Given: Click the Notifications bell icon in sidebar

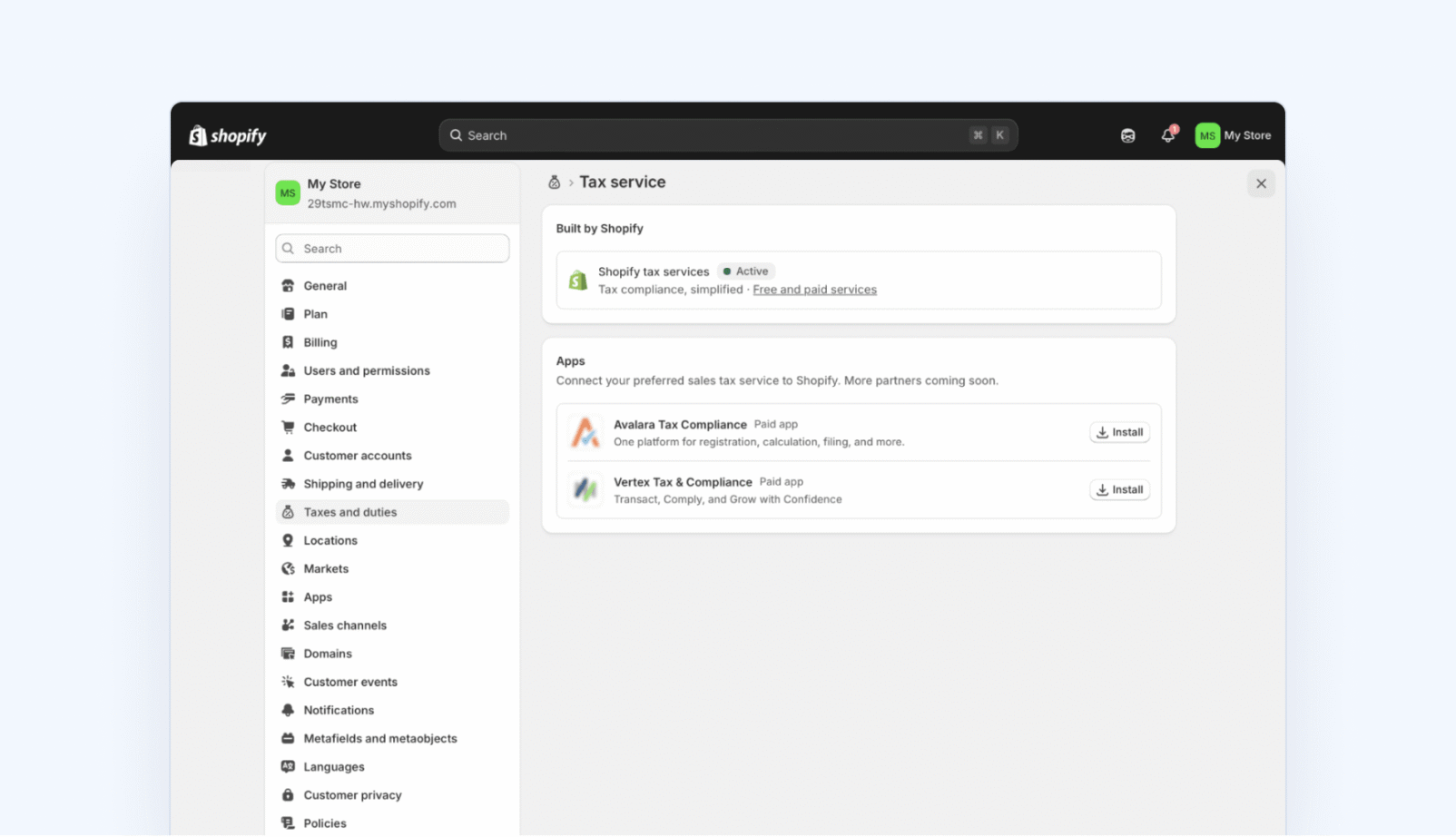Looking at the screenshot, I should click(x=288, y=710).
